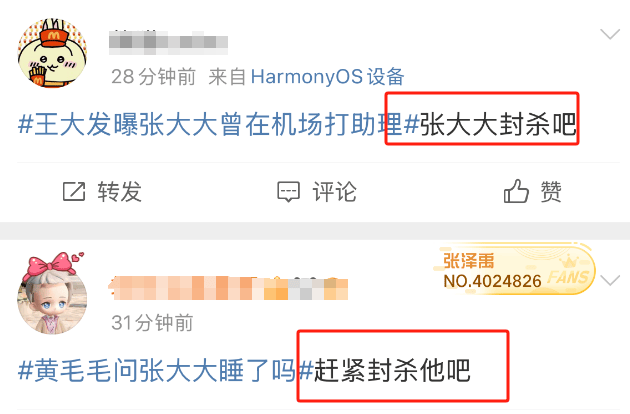Open the McDonald's hat cartoon avatar profile
This screenshot has height=414, width=630.
coord(53,53)
